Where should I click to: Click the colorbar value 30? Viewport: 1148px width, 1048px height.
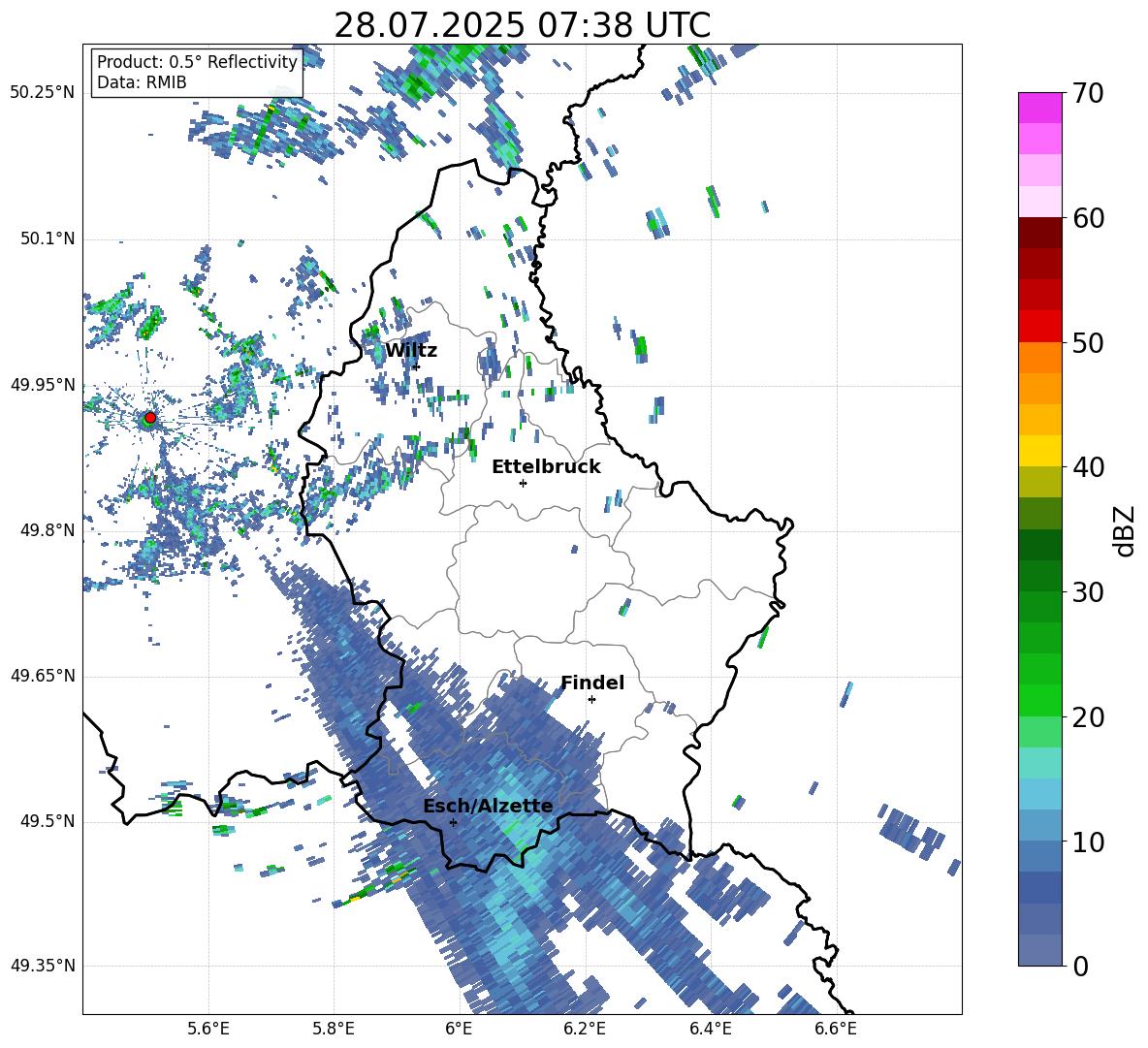(x=1088, y=592)
